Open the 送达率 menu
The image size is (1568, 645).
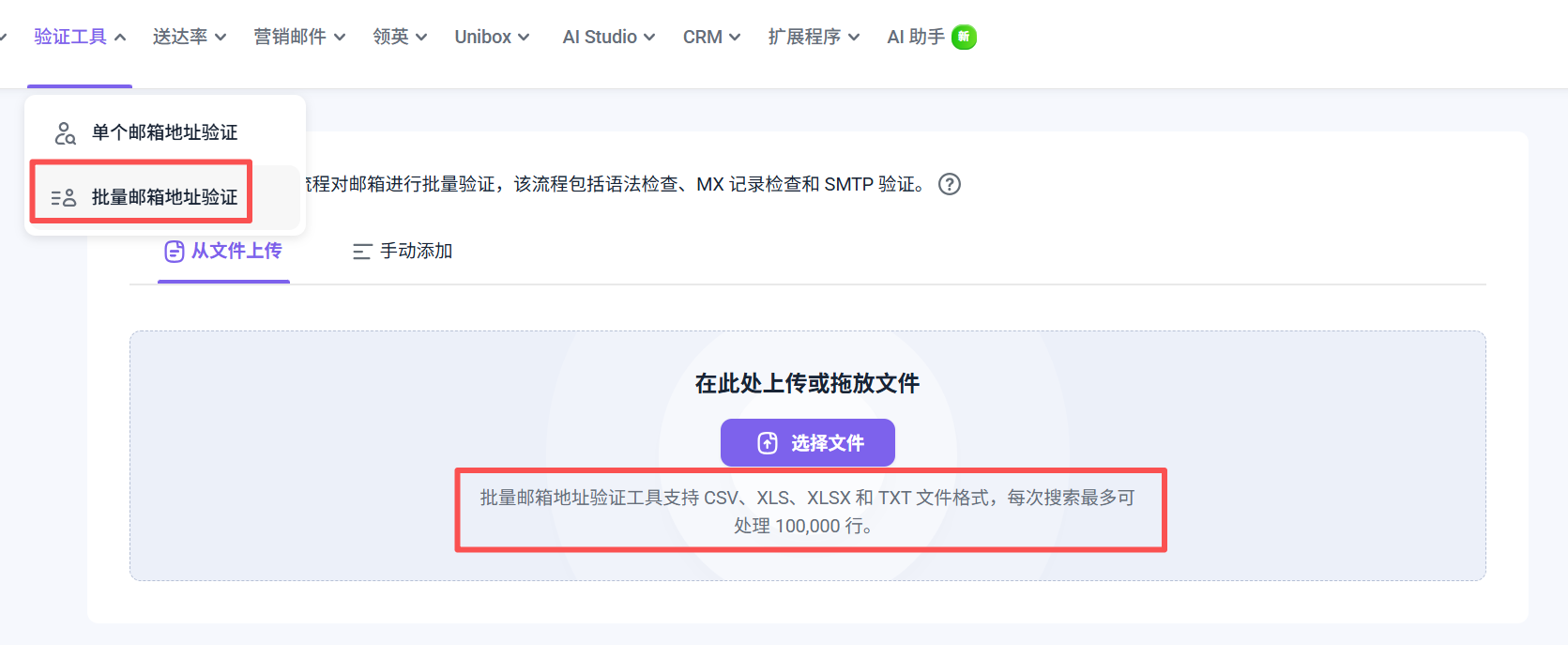(180, 37)
